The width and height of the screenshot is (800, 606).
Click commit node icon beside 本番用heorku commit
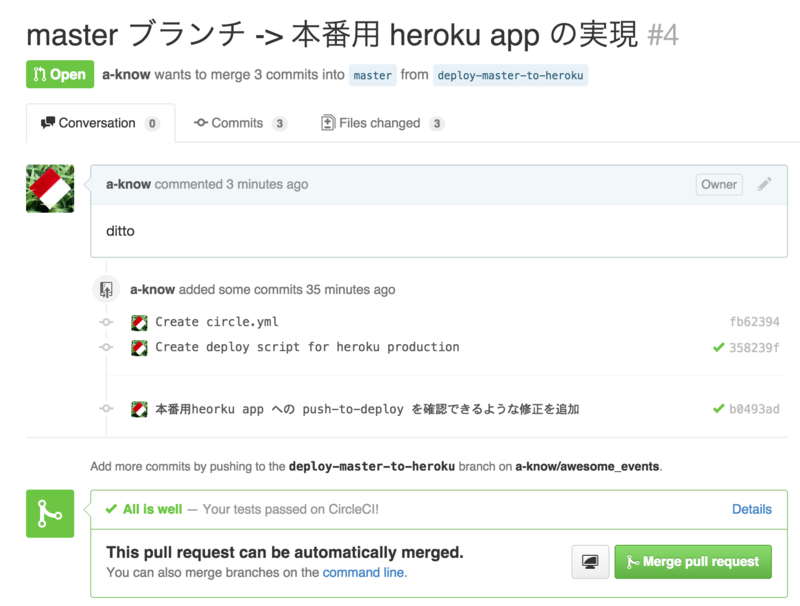pyautogui.click(x=106, y=408)
